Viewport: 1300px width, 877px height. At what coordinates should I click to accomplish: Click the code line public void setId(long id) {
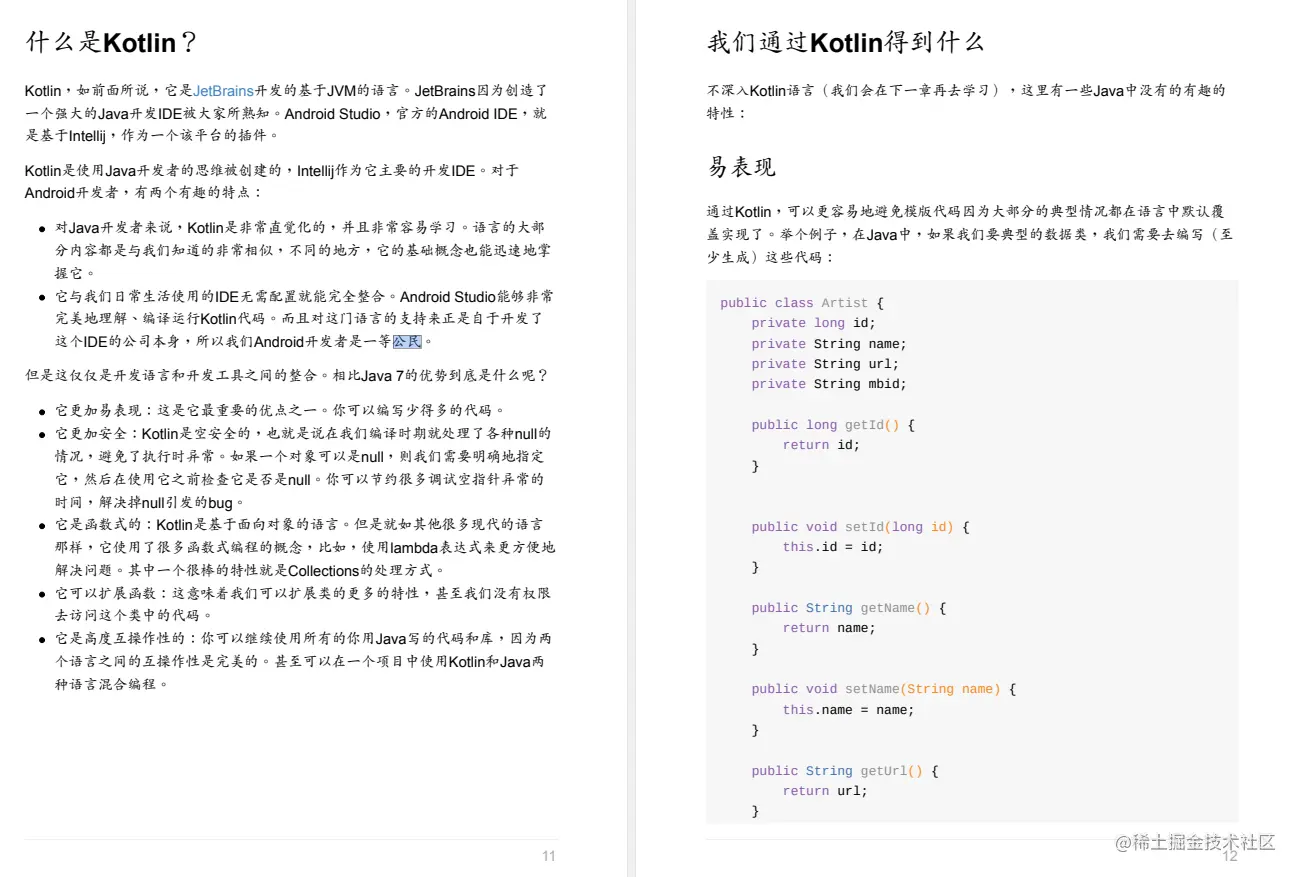tap(860, 527)
